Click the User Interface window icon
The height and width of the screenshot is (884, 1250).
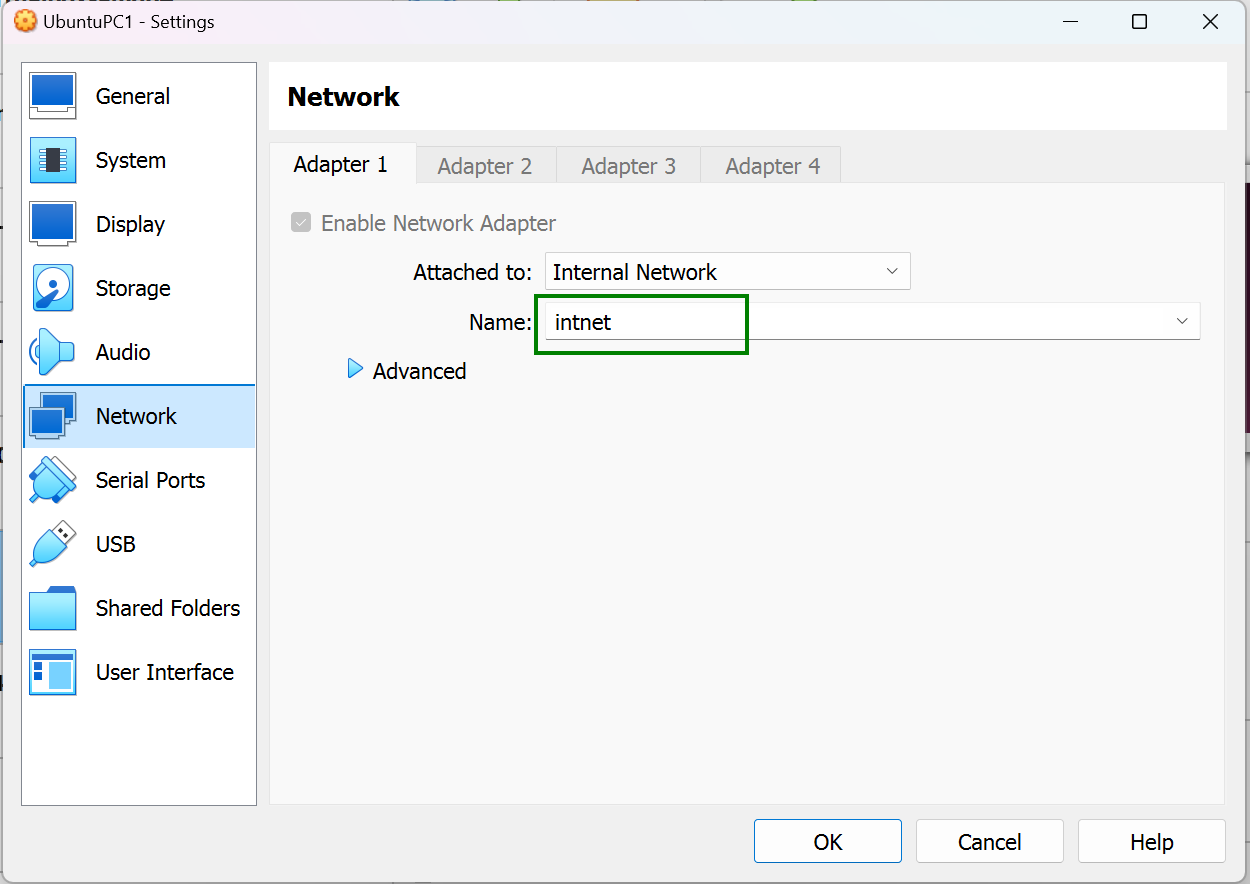pos(53,672)
